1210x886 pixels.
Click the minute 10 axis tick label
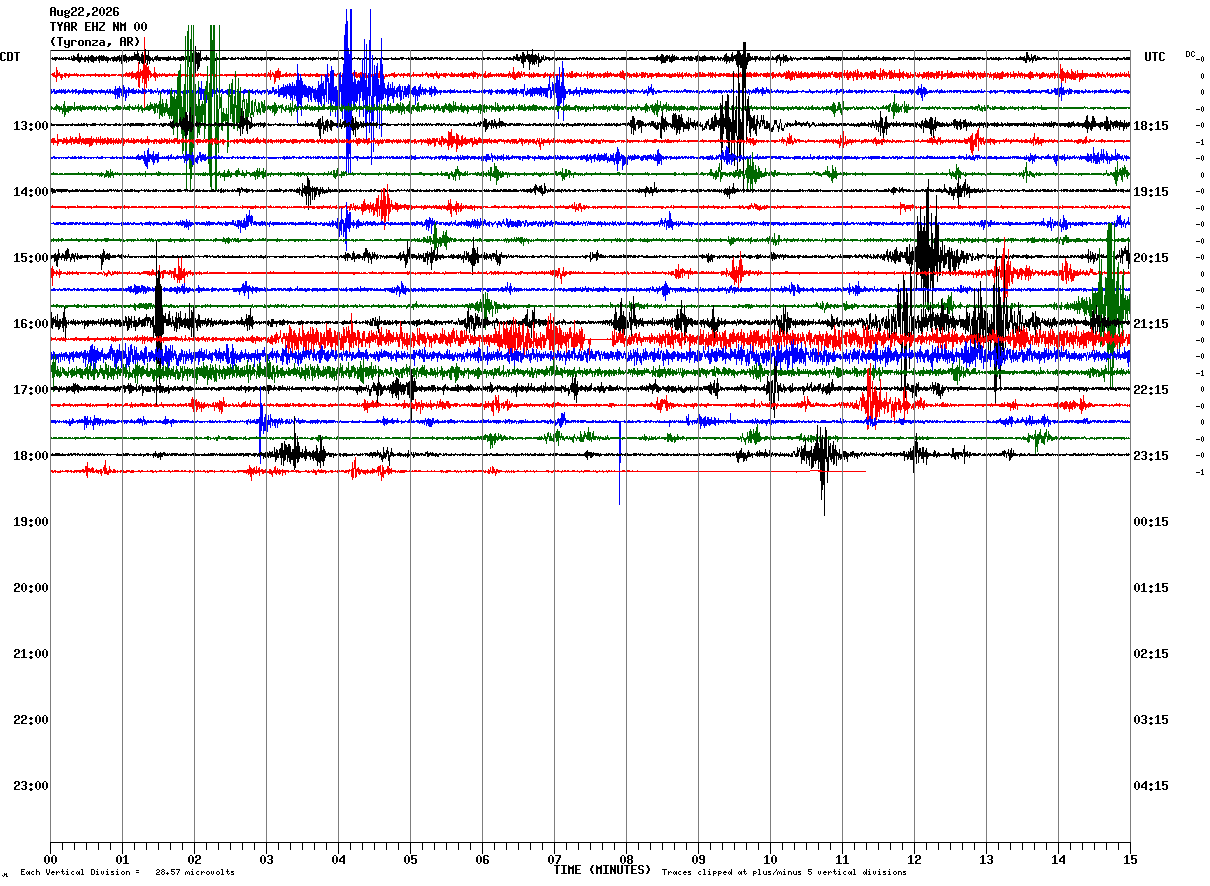[770, 859]
